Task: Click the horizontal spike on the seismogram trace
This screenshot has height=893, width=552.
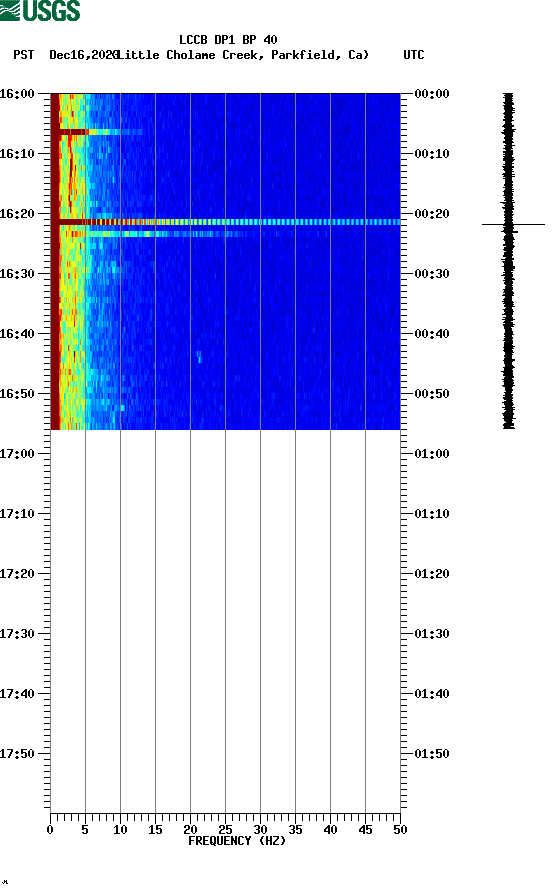Action: [513, 224]
